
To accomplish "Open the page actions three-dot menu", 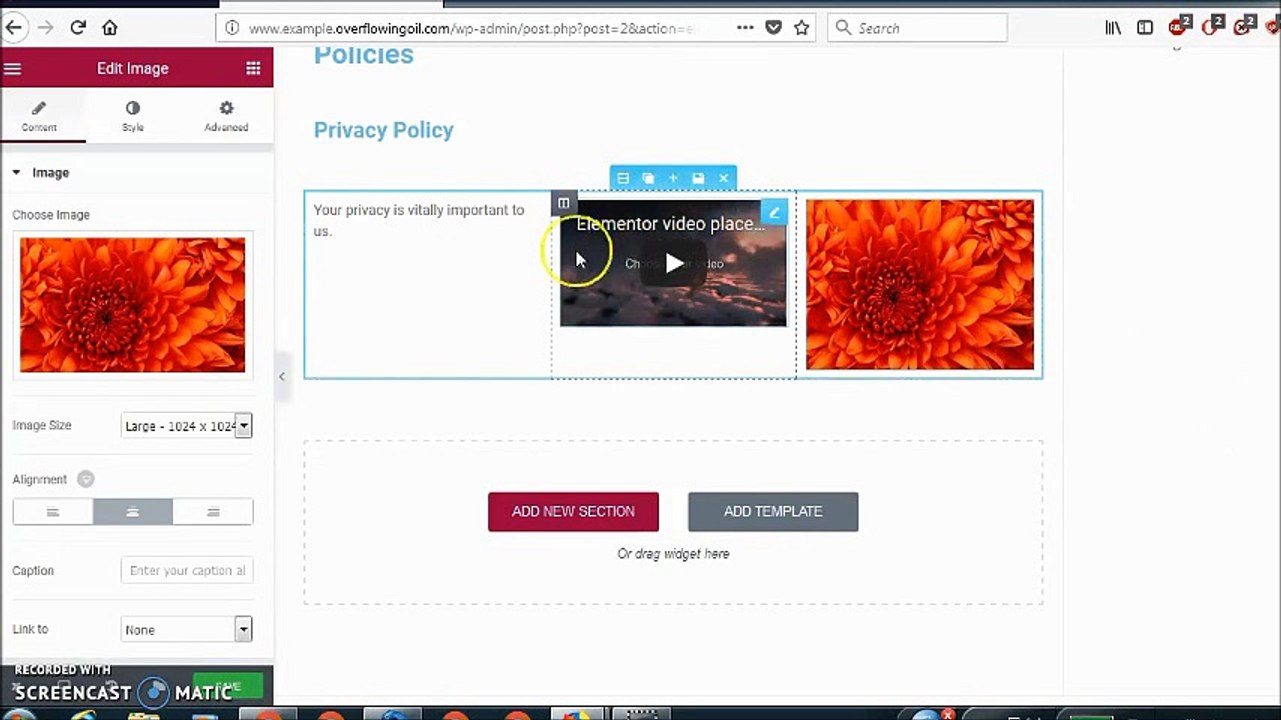I will pos(745,28).
